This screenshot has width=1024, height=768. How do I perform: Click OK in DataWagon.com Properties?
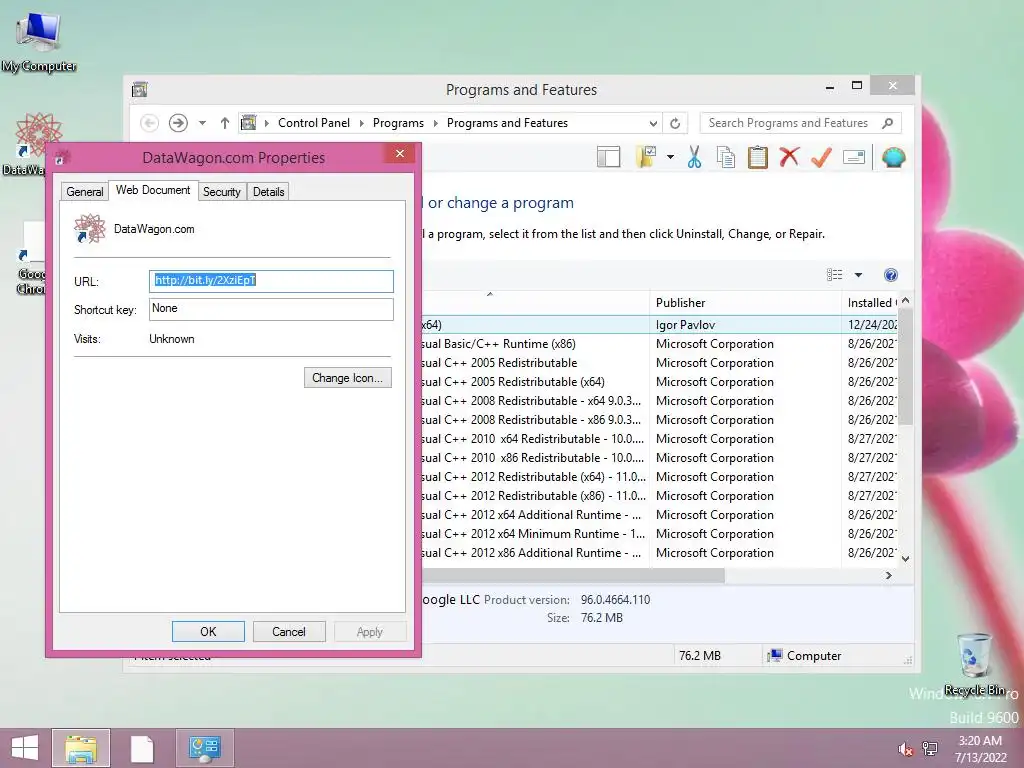[208, 632]
